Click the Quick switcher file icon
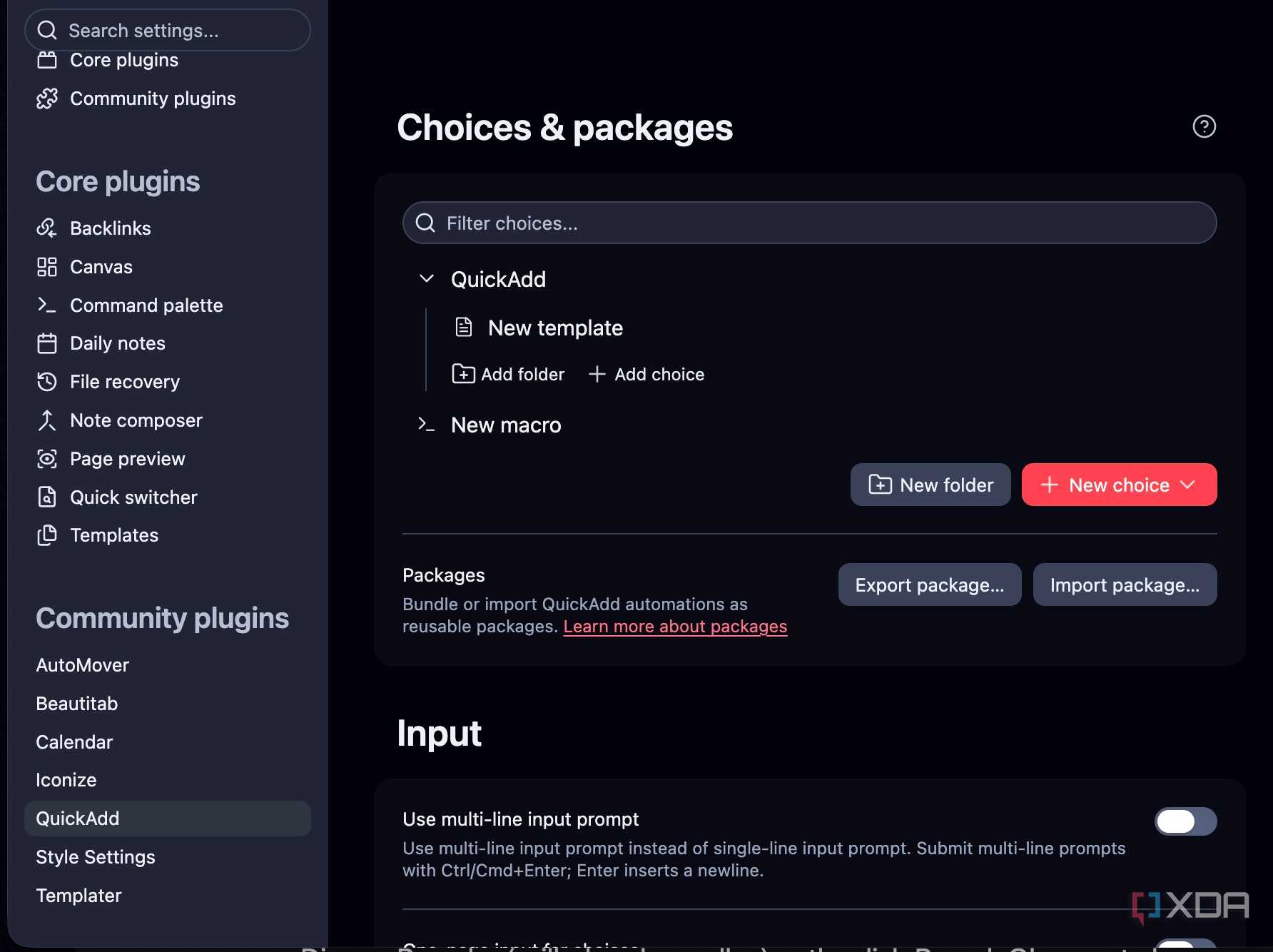 [47, 497]
